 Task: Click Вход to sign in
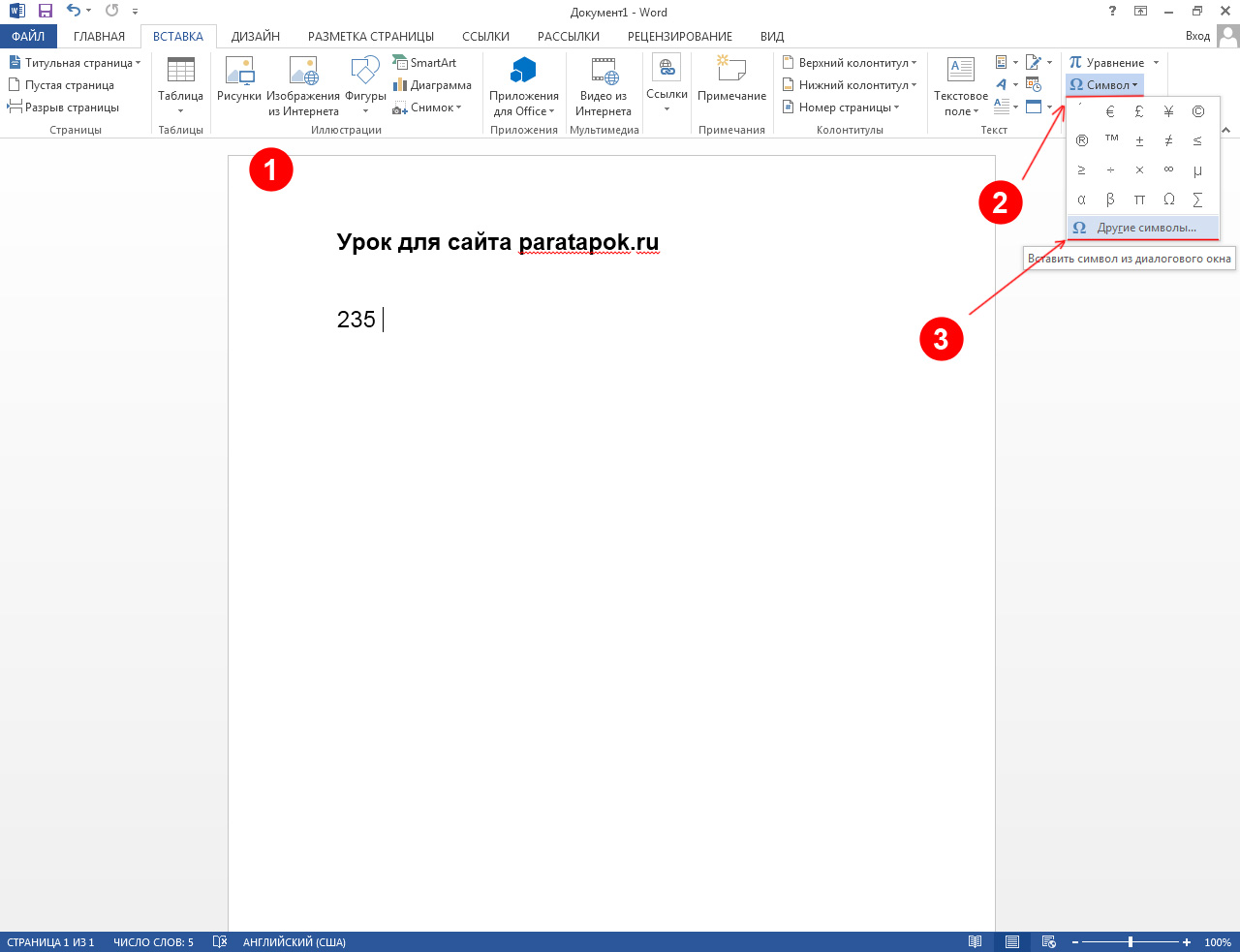point(1197,36)
